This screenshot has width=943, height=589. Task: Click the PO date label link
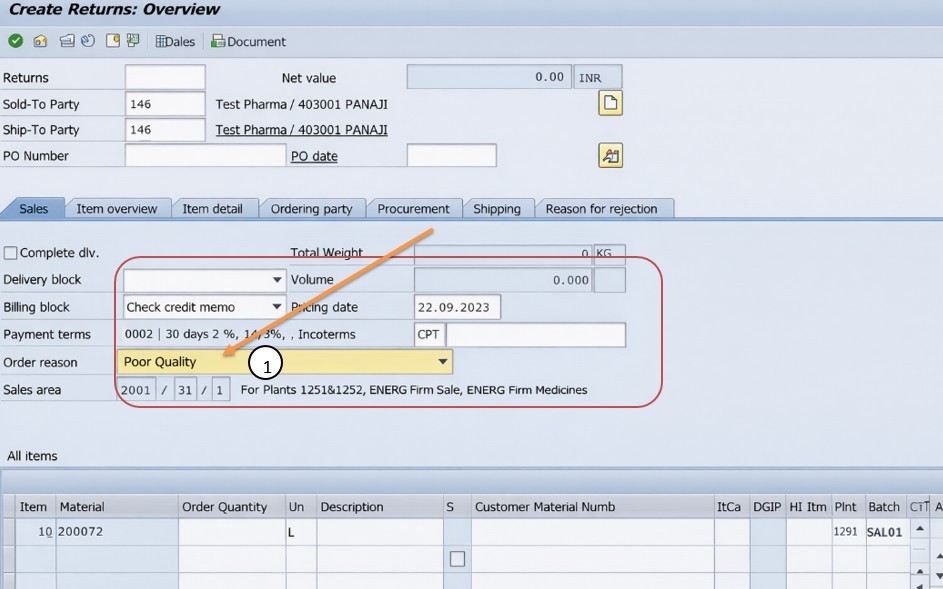pyautogui.click(x=314, y=156)
